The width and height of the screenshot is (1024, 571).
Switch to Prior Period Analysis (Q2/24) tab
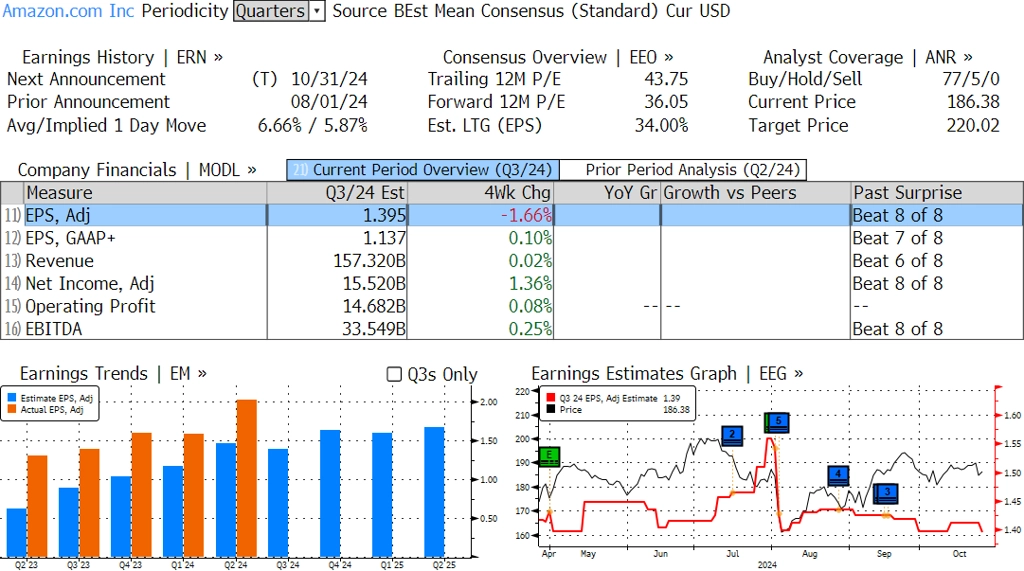pos(684,170)
